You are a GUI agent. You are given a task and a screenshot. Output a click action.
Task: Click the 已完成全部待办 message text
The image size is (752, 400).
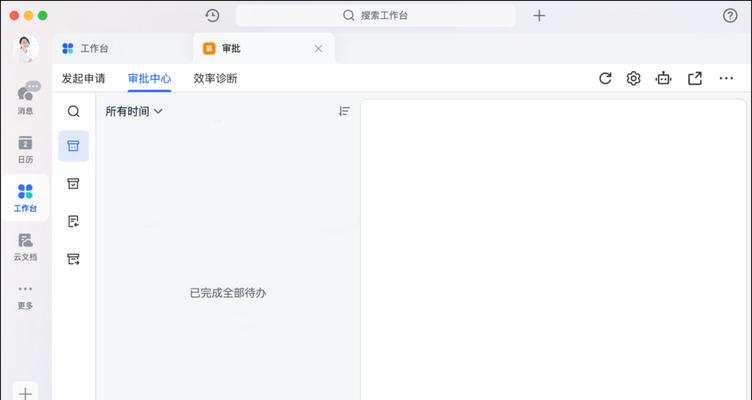coord(228,293)
